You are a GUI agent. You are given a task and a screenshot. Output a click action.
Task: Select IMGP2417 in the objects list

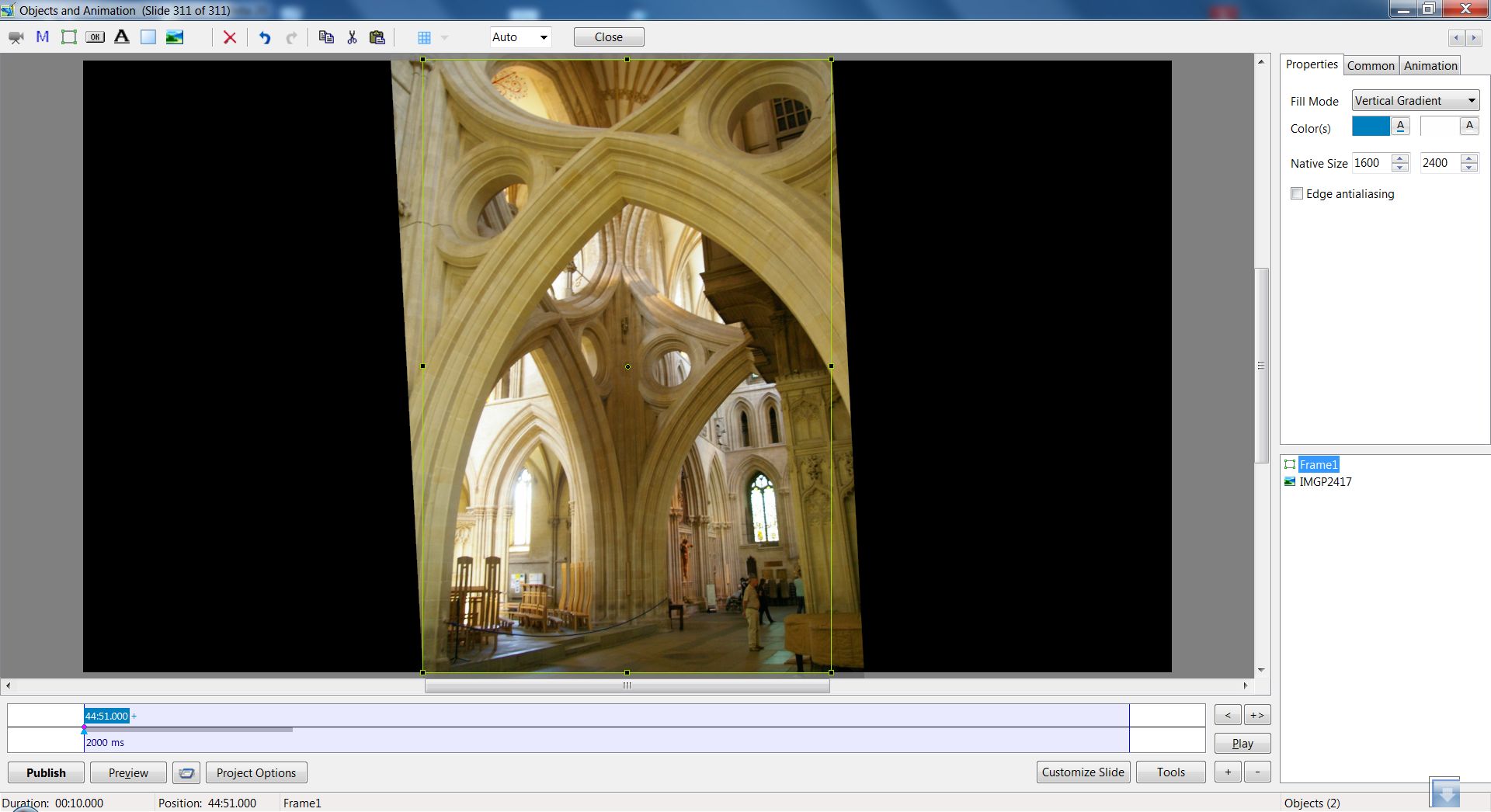1326,481
